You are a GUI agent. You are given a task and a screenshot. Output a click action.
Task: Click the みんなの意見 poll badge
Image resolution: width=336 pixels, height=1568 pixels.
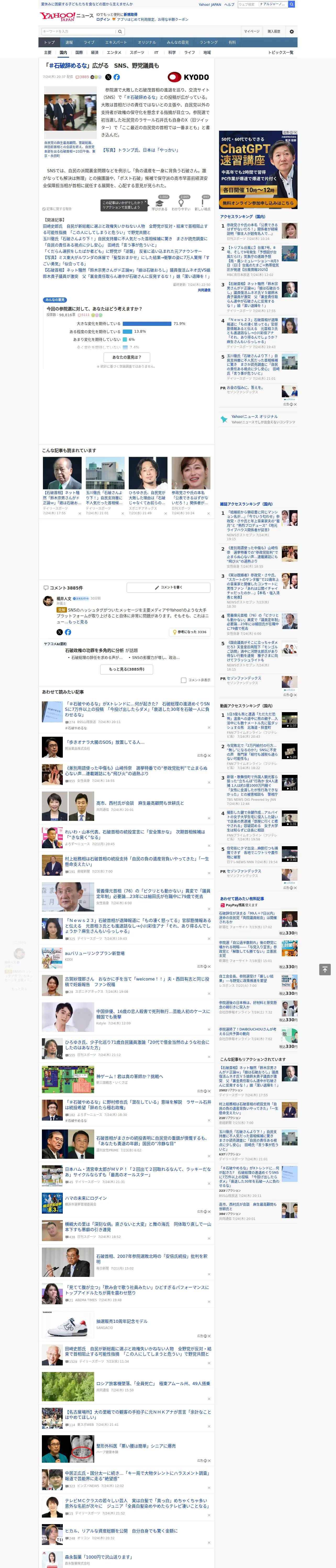(x=55, y=300)
